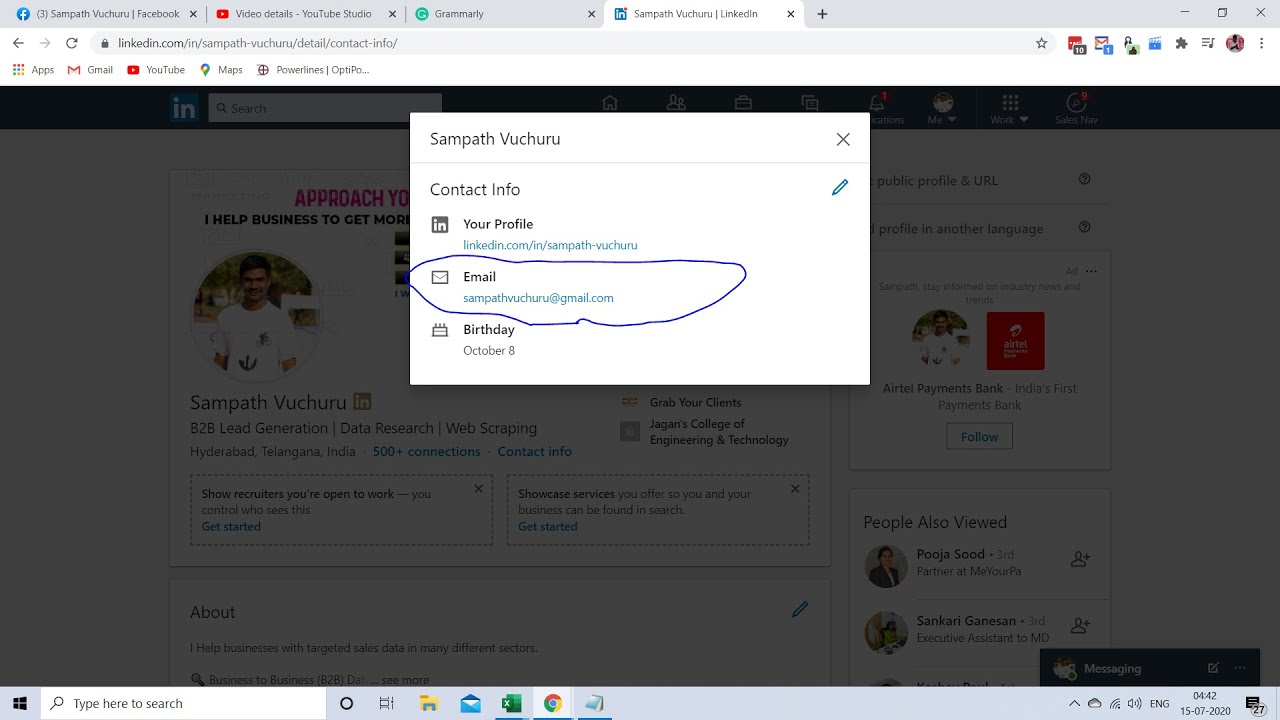Open the Powerlines OptiPo bookmark
The height and width of the screenshot is (720, 1280).
point(313,70)
